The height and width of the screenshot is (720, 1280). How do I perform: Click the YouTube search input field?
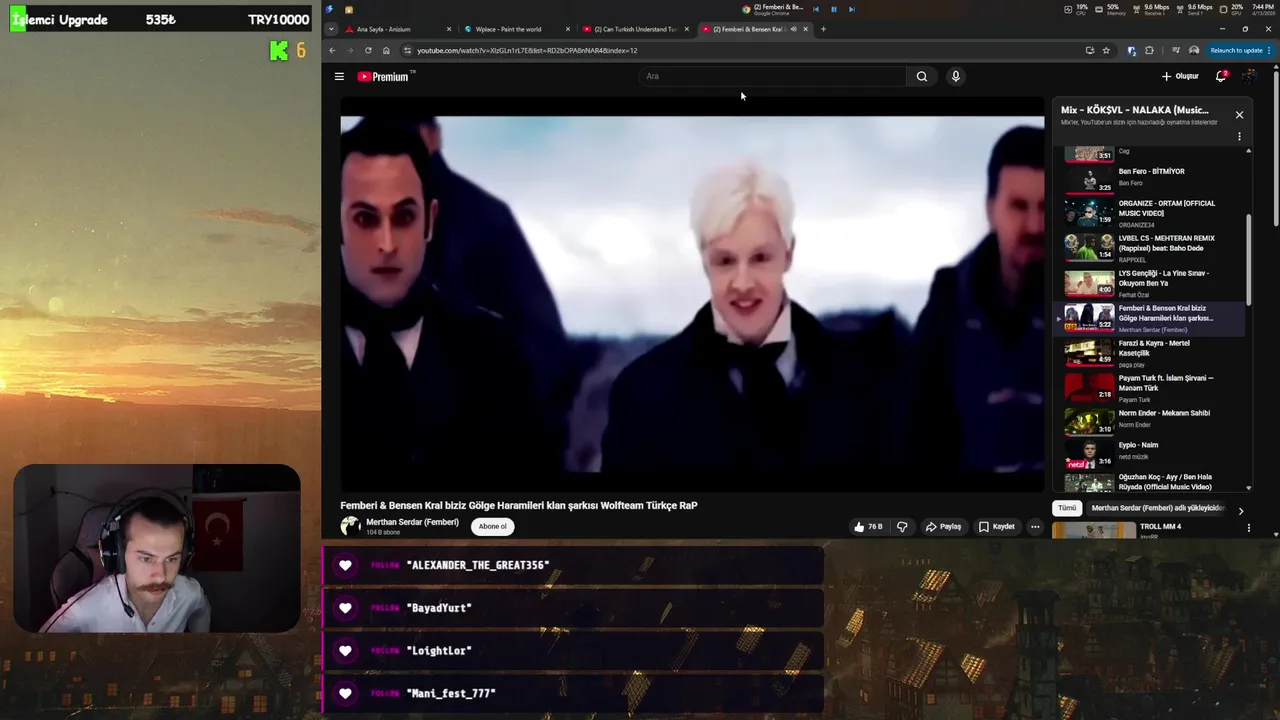pos(772,76)
